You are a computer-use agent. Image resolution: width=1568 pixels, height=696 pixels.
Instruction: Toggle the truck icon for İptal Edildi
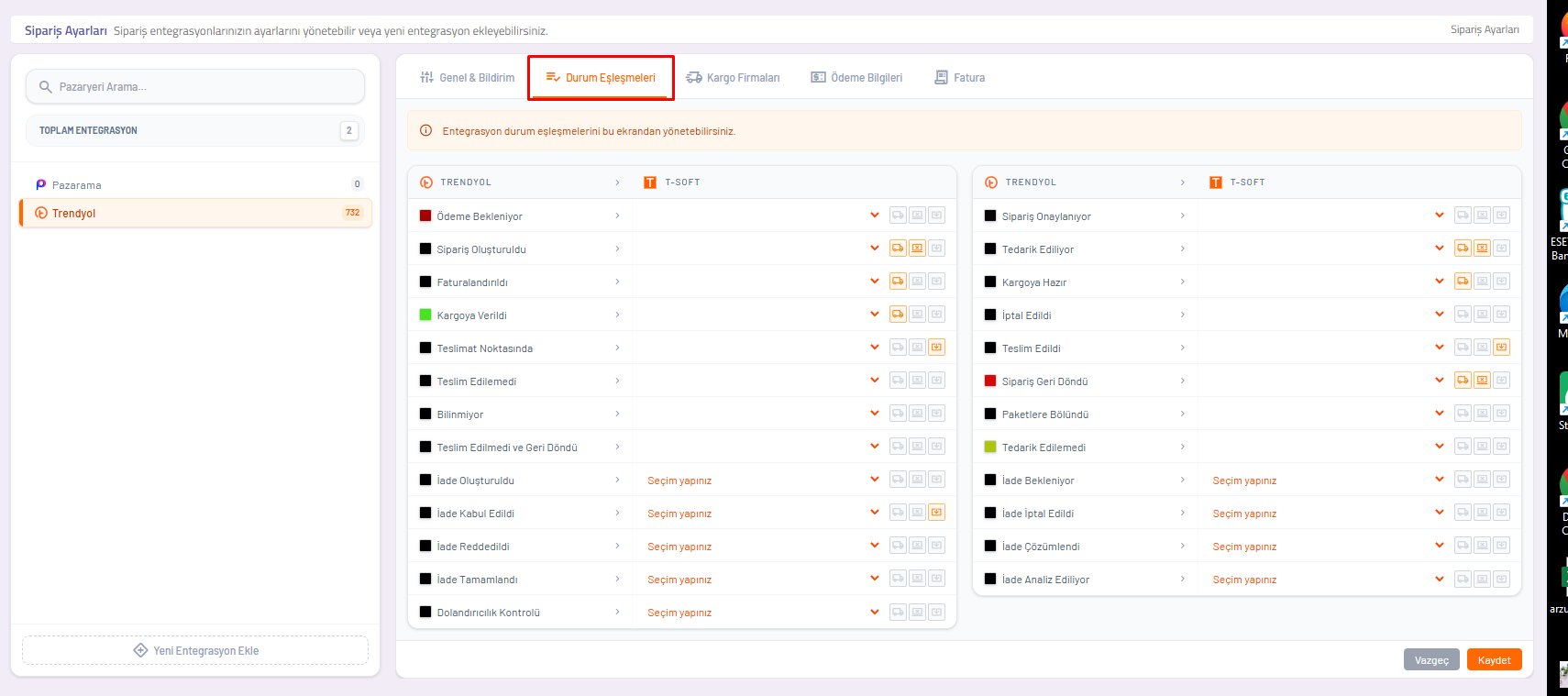pyautogui.click(x=1463, y=315)
